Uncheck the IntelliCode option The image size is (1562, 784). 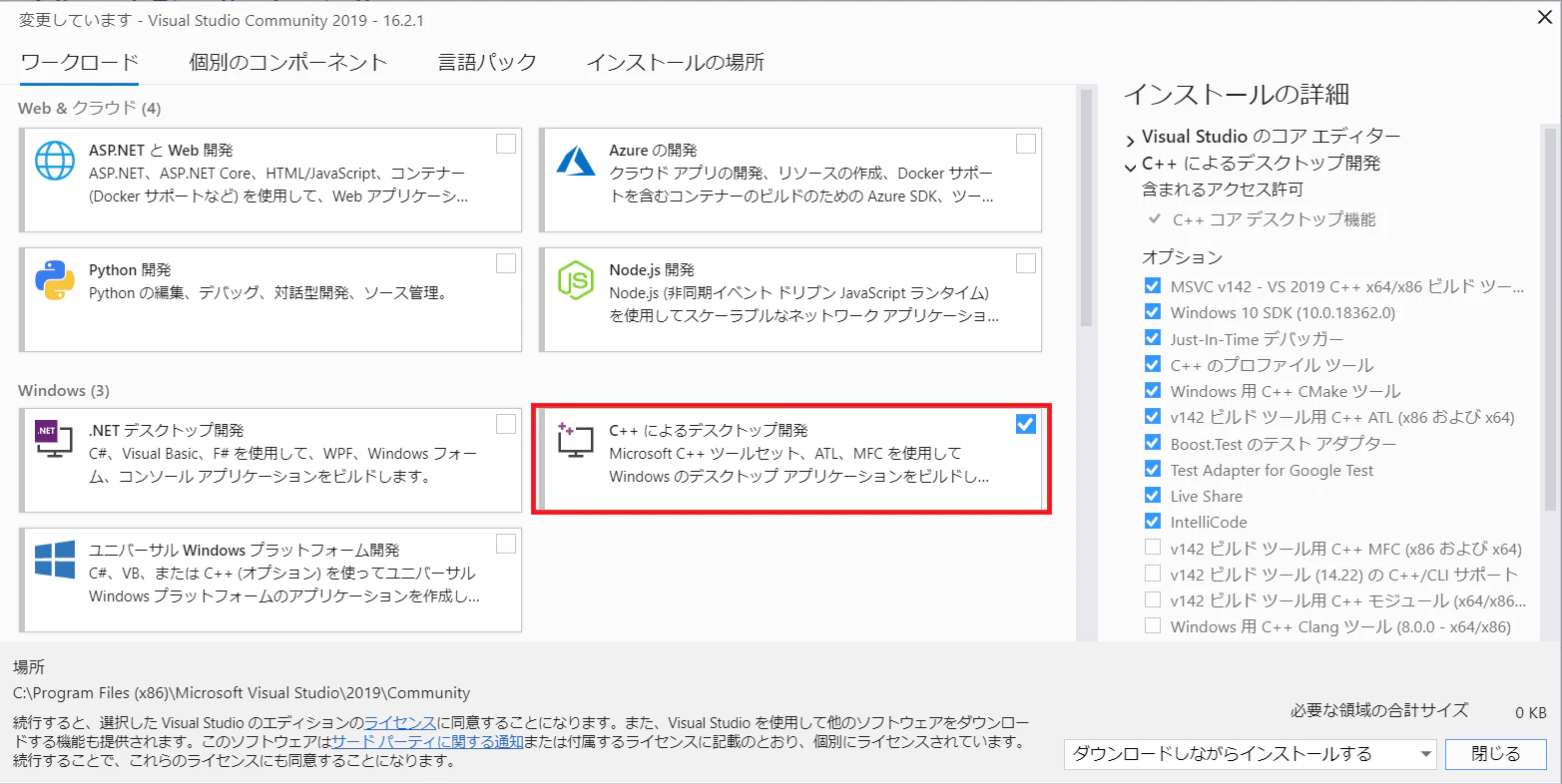(1153, 521)
